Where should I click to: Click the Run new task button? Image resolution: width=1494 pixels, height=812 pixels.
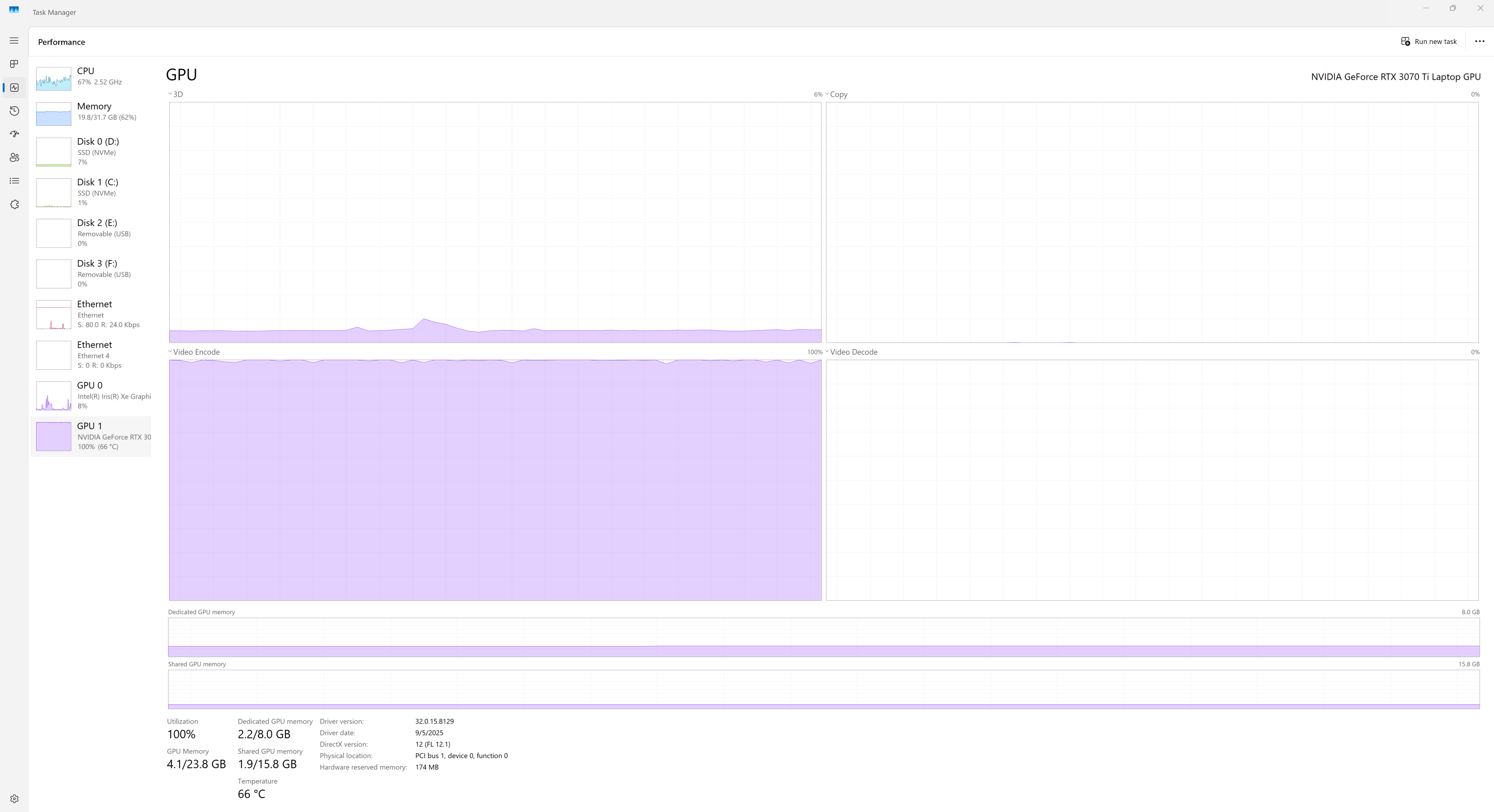[1429, 41]
